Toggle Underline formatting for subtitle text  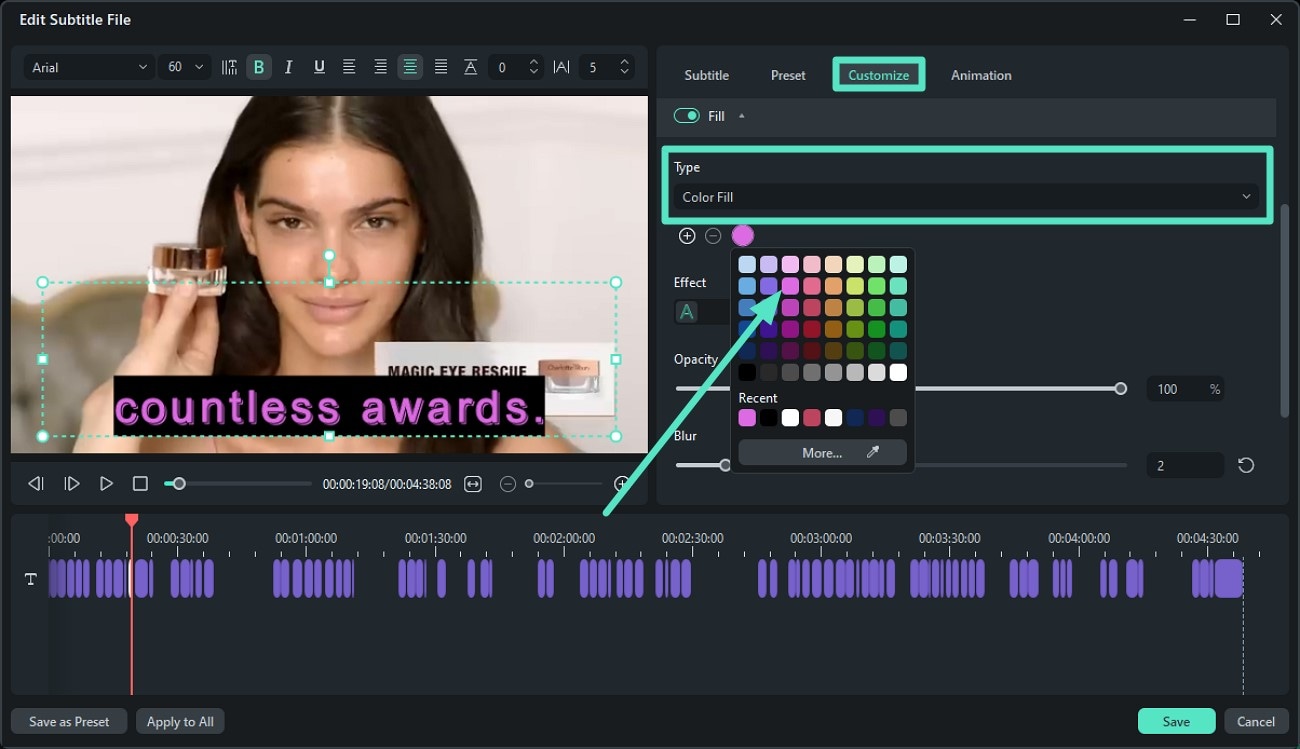pyautogui.click(x=319, y=67)
